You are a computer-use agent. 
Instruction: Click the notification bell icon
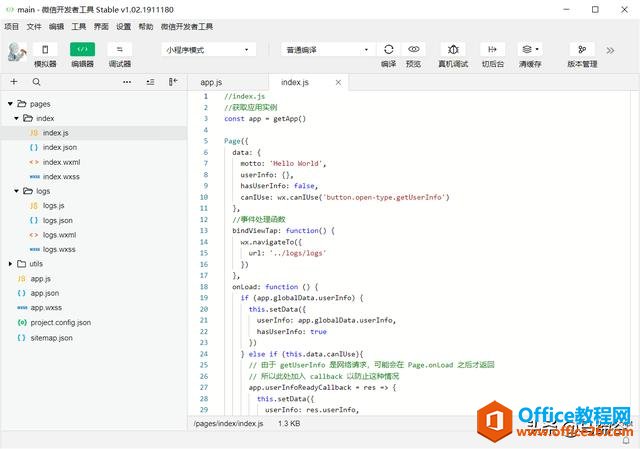(x=626, y=441)
